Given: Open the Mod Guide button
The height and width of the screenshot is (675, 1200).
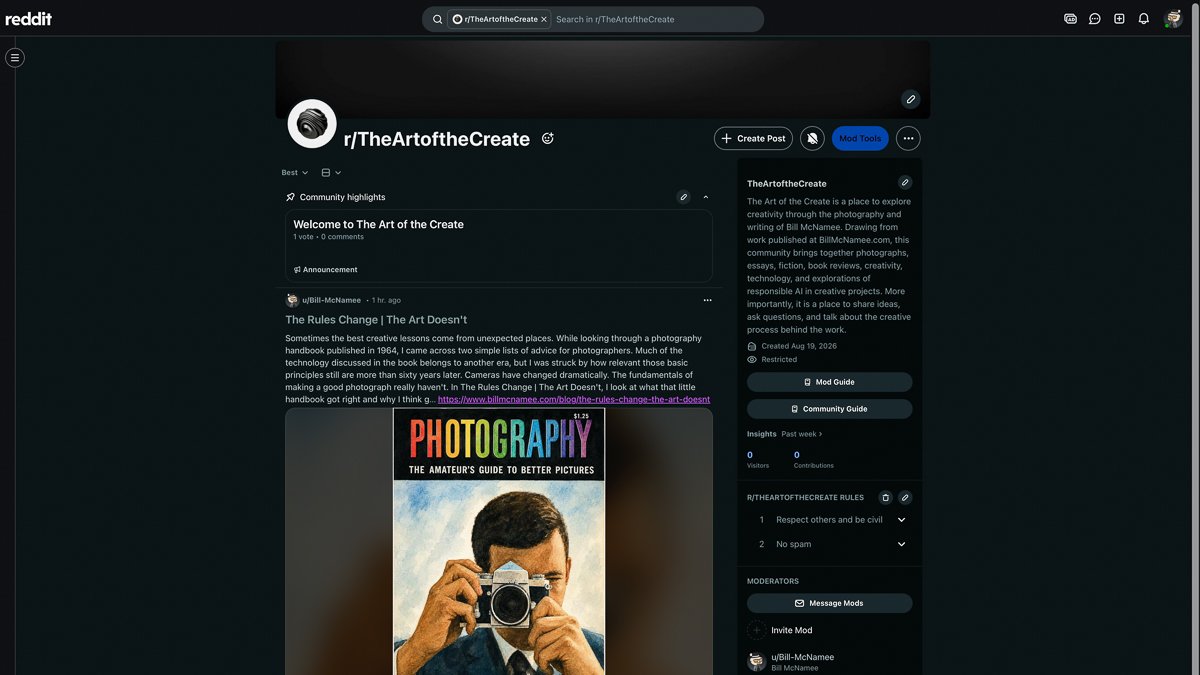Looking at the screenshot, I should click(829, 382).
